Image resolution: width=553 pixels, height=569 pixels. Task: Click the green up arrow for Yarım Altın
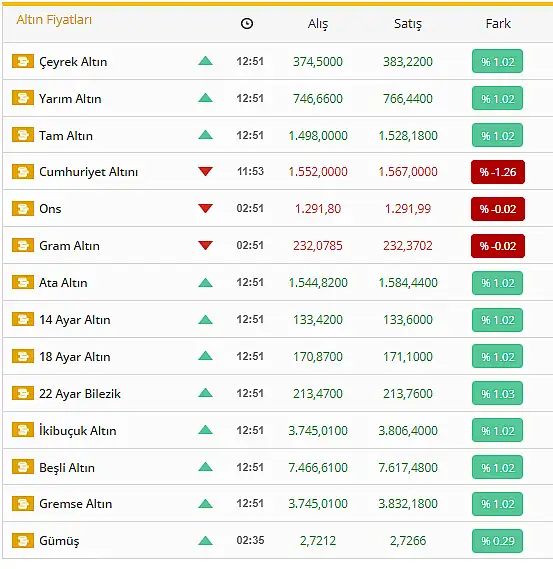click(x=205, y=98)
